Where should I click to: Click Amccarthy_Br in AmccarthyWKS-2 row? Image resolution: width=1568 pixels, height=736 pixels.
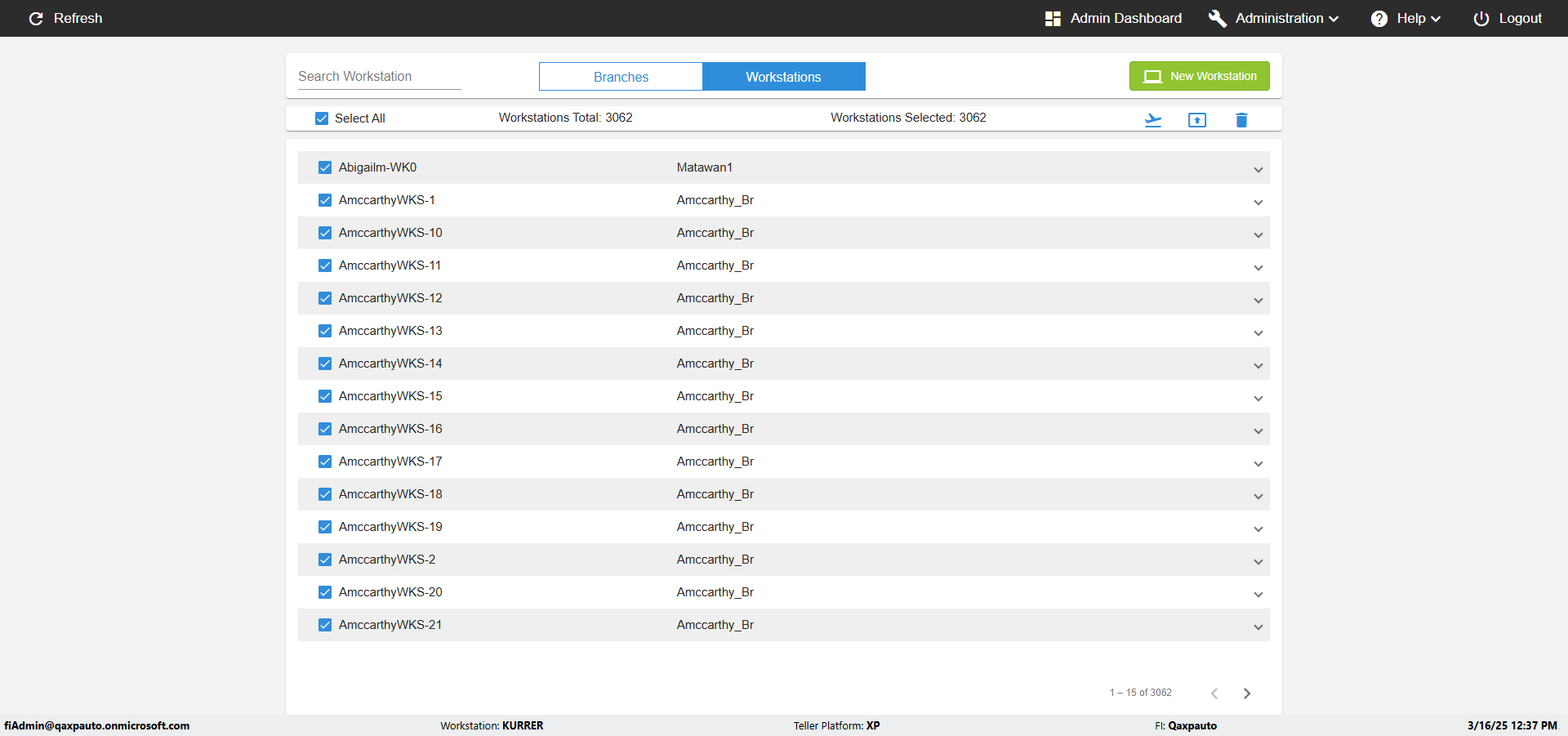[x=715, y=560]
